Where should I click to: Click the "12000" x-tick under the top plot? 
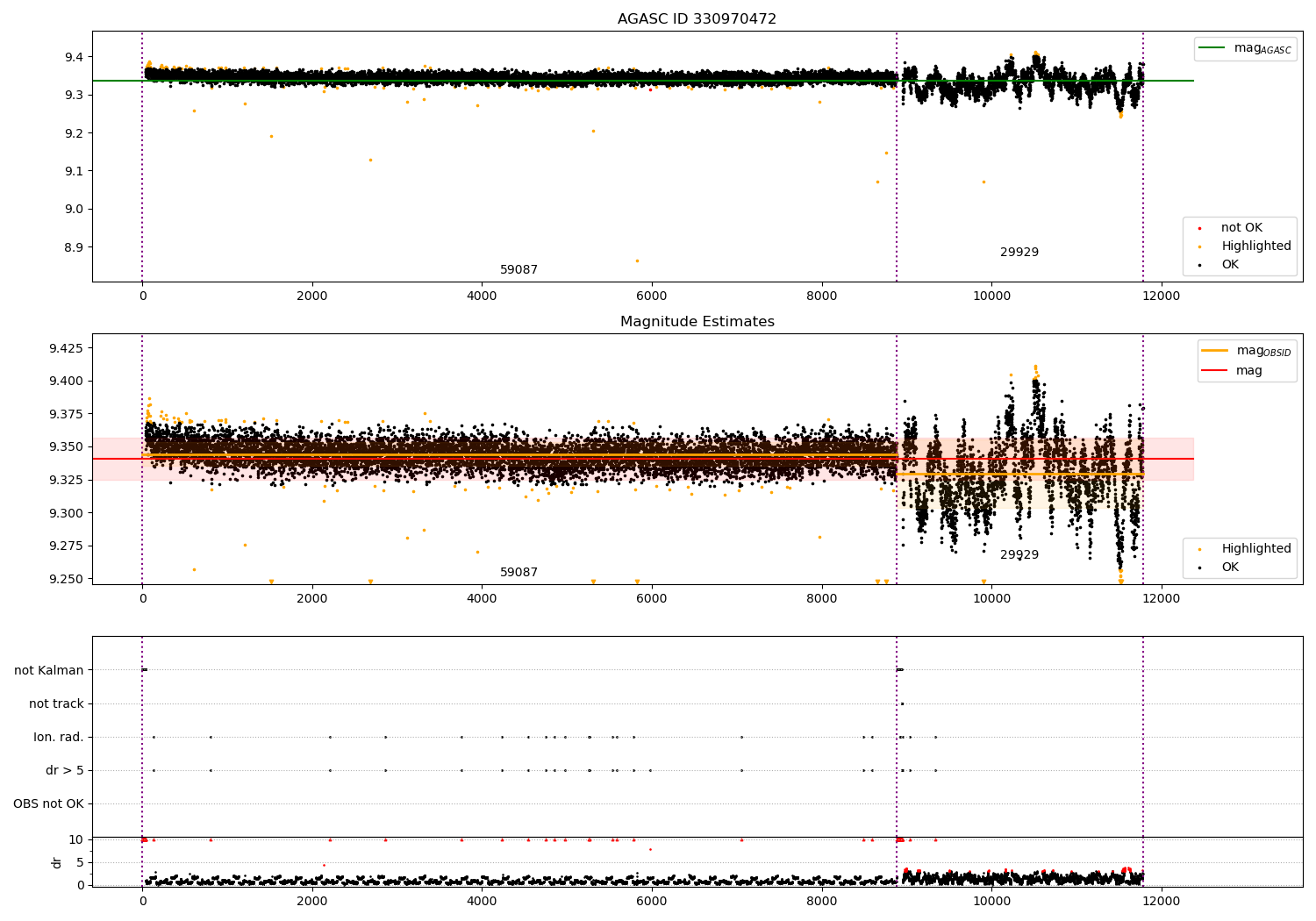[x=1162, y=296]
